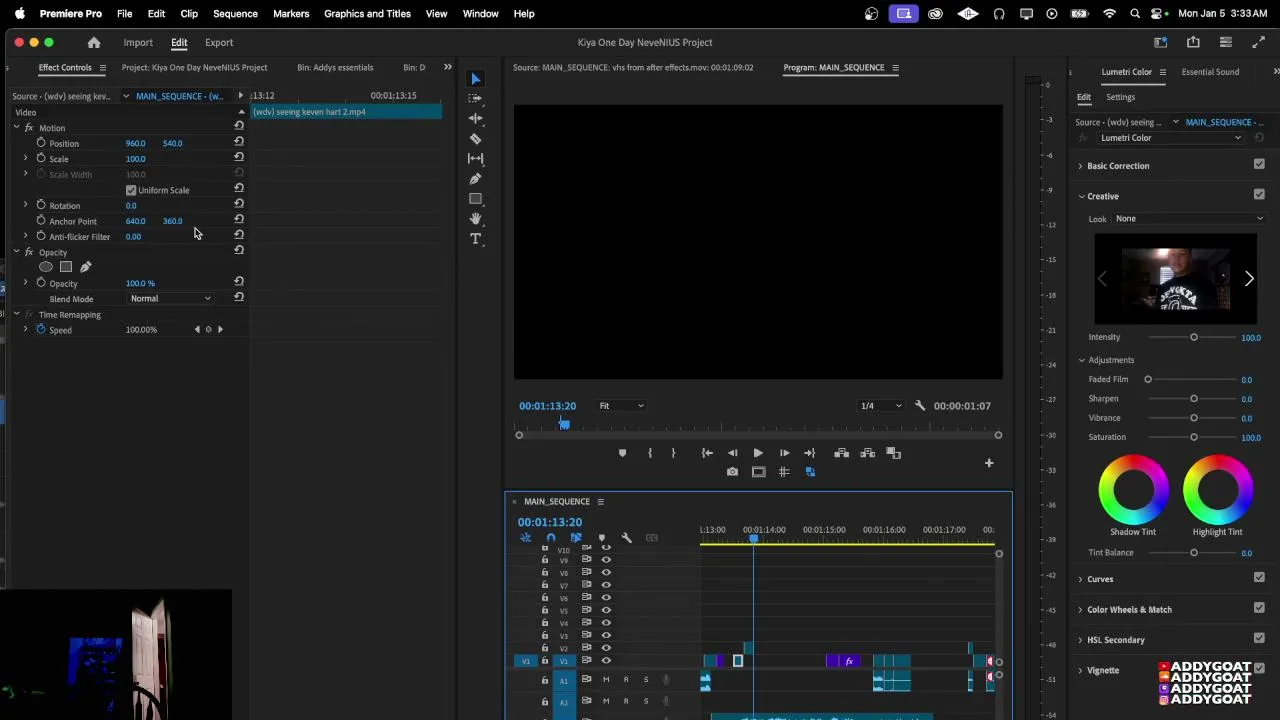The width and height of the screenshot is (1280, 720).
Task: Open the Sequence menu
Action: [235, 14]
